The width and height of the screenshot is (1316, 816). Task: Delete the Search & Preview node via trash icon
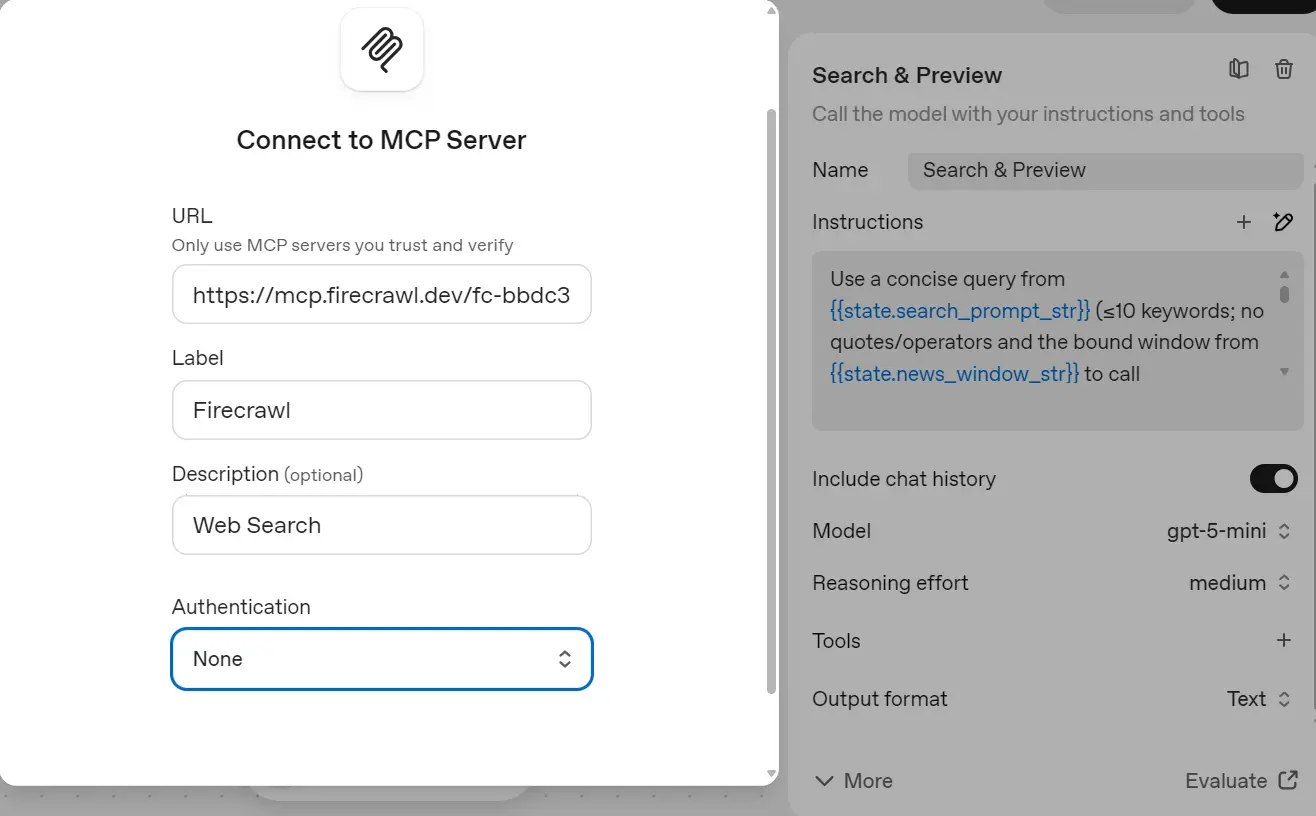point(1285,69)
